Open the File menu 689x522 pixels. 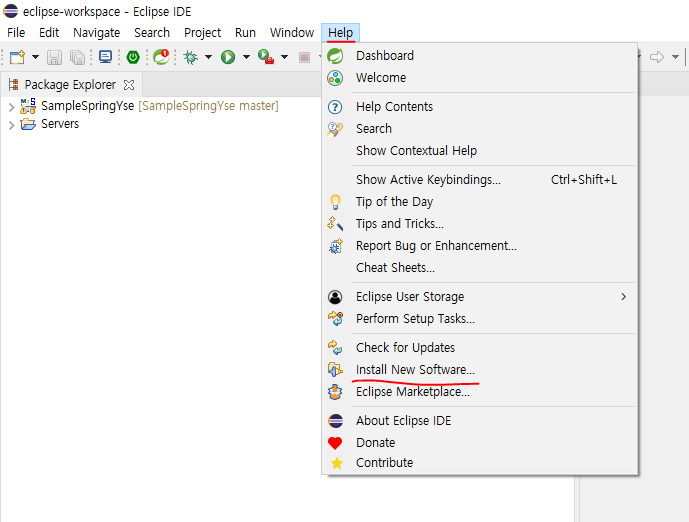pyautogui.click(x=16, y=33)
